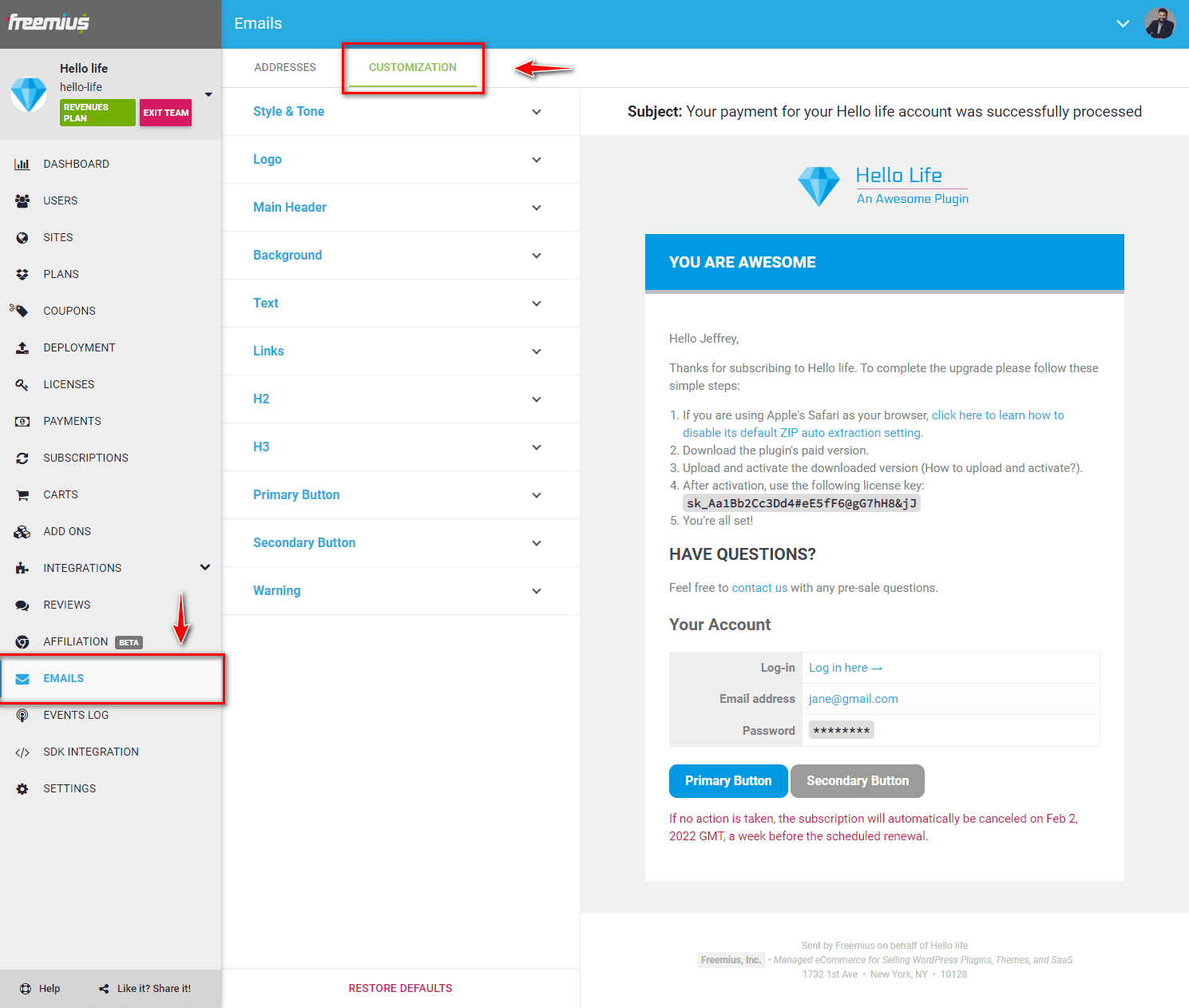Expand the H2 section
Image resolution: width=1189 pixels, height=1008 pixels.
[x=401, y=399]
